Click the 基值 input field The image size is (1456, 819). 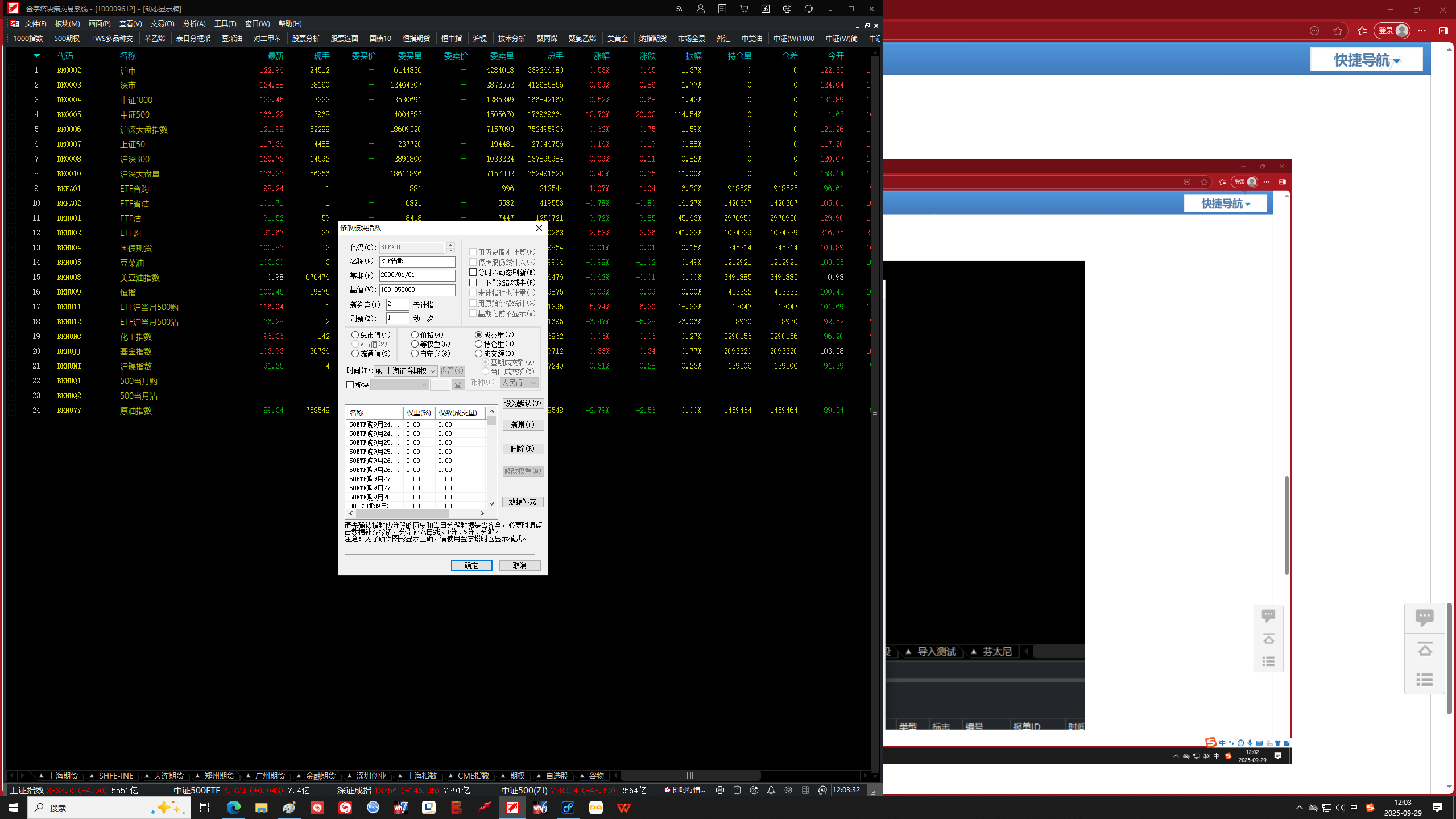pyautogui.click(x=417, y=290)
